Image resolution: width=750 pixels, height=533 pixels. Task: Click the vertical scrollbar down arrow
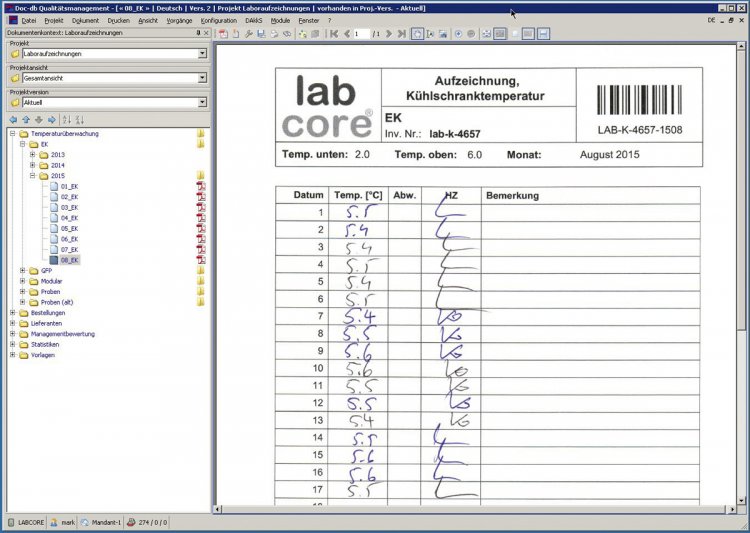tap(741, 500)
